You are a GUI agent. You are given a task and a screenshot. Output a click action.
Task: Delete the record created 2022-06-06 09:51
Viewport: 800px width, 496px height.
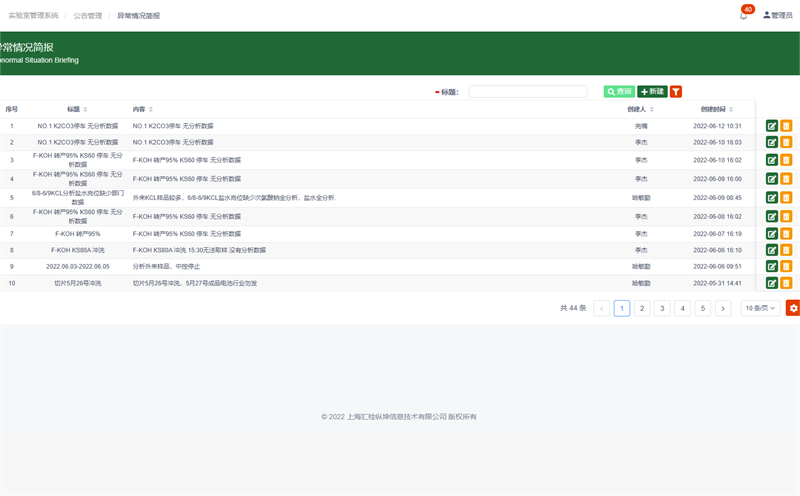coord(786,266)
